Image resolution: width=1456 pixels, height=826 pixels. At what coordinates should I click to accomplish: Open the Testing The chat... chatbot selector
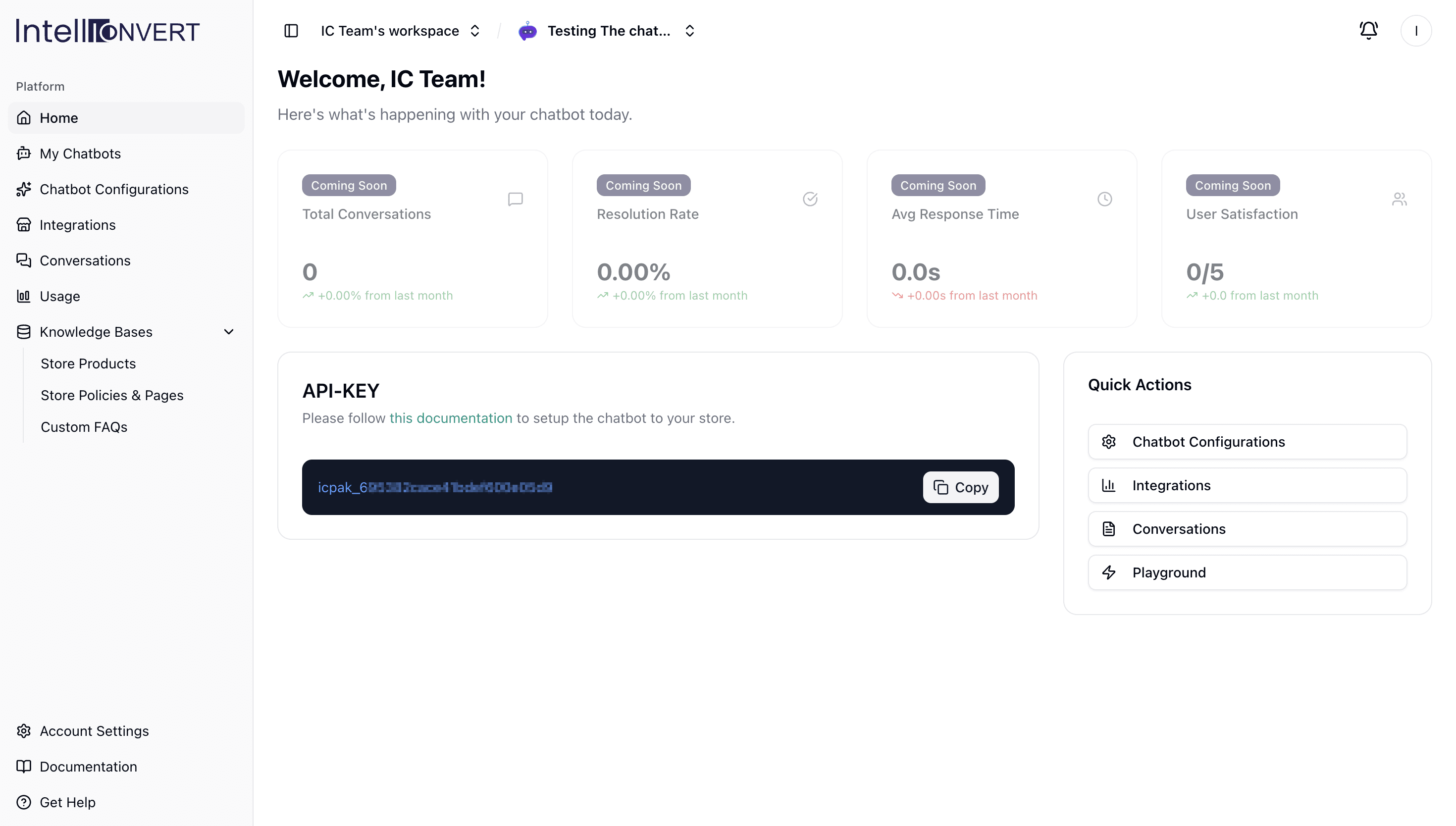click(x=607, y=31)
